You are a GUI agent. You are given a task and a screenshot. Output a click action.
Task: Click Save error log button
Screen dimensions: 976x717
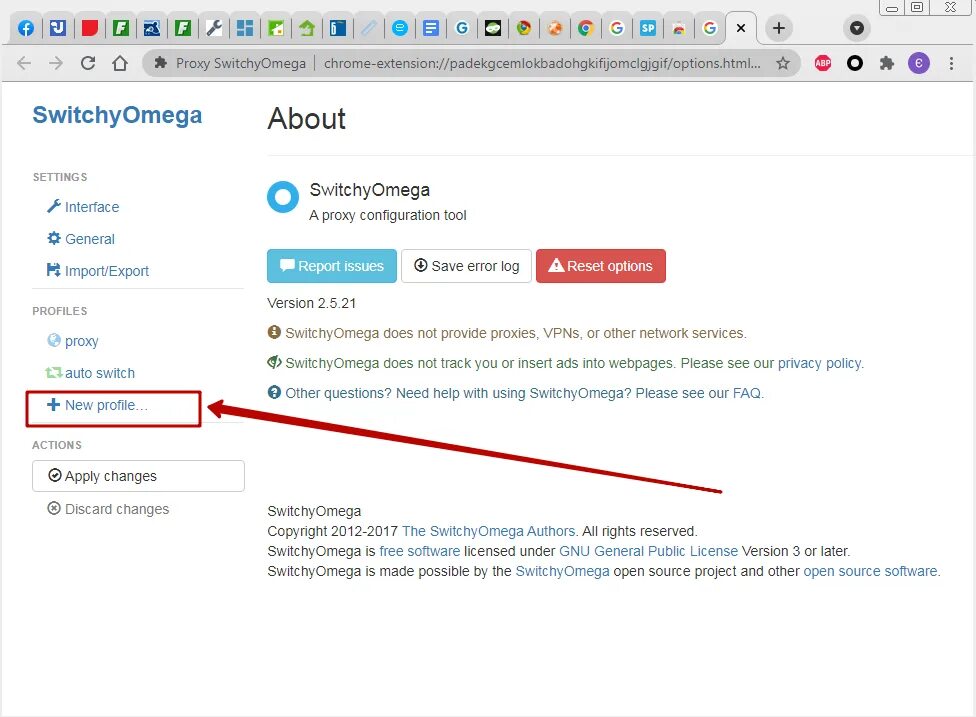tap(466, 266)
